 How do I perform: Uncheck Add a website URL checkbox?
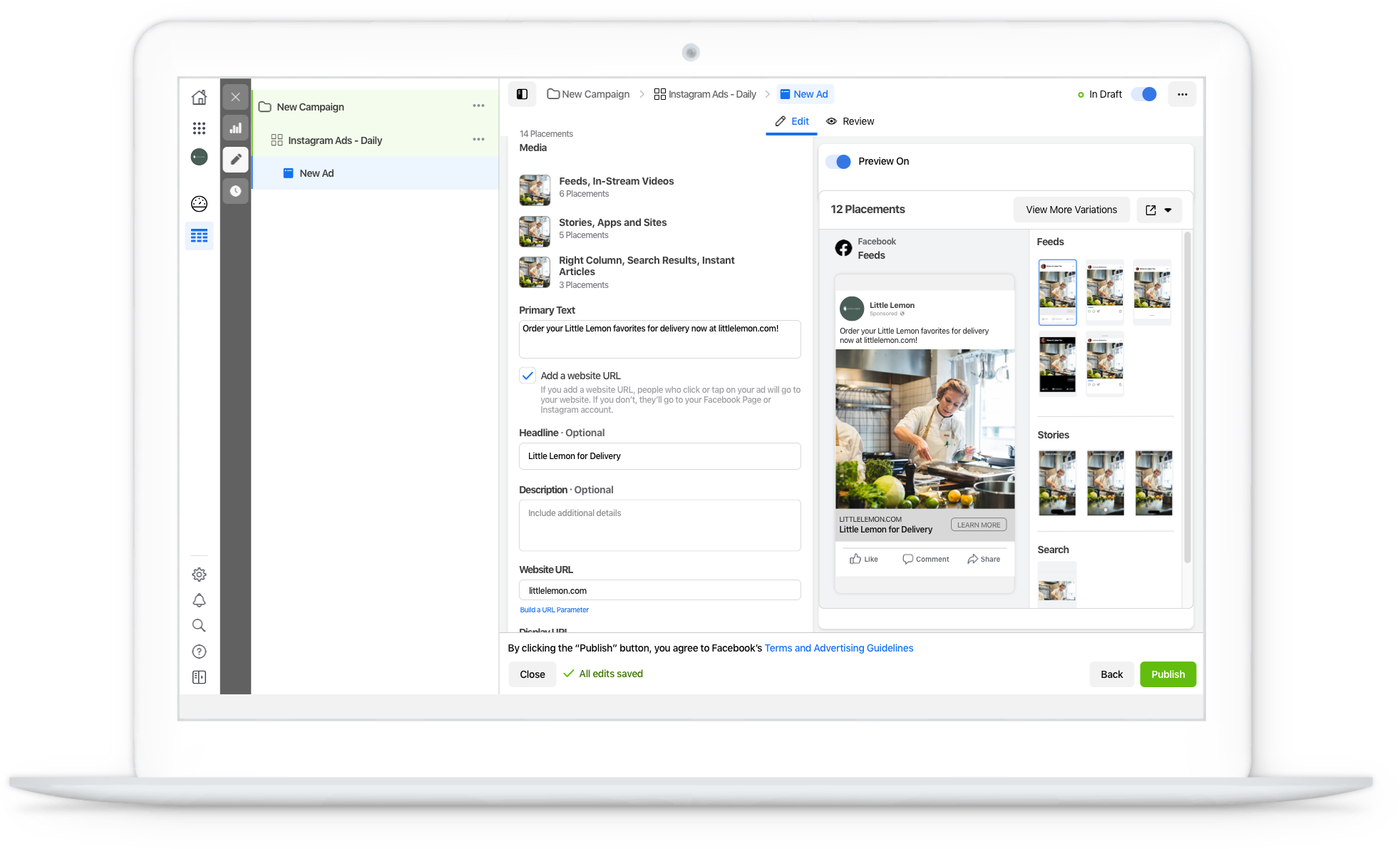click(527, 376)
